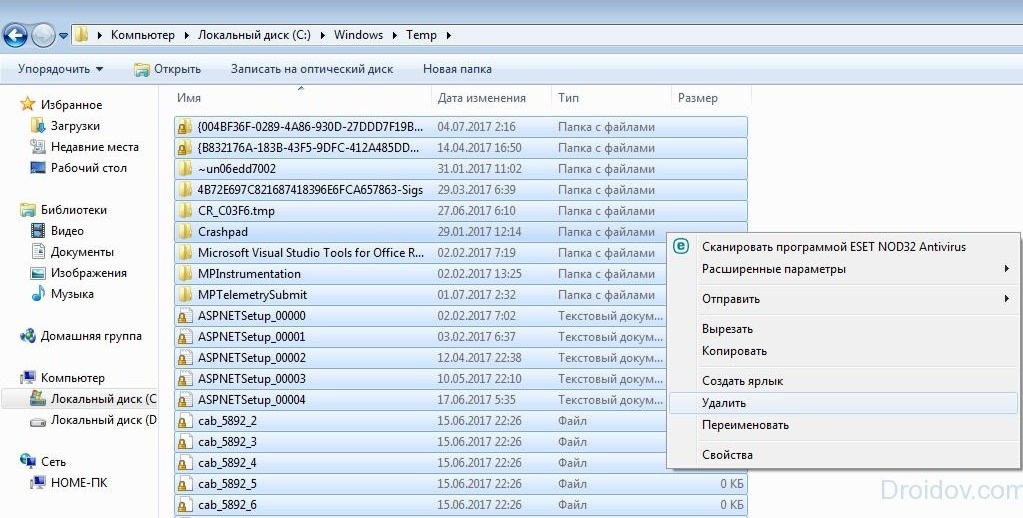Select the Crashpad folder icon
The image size is (1023, 518).
pyautogui.click(x=185, y=232)
